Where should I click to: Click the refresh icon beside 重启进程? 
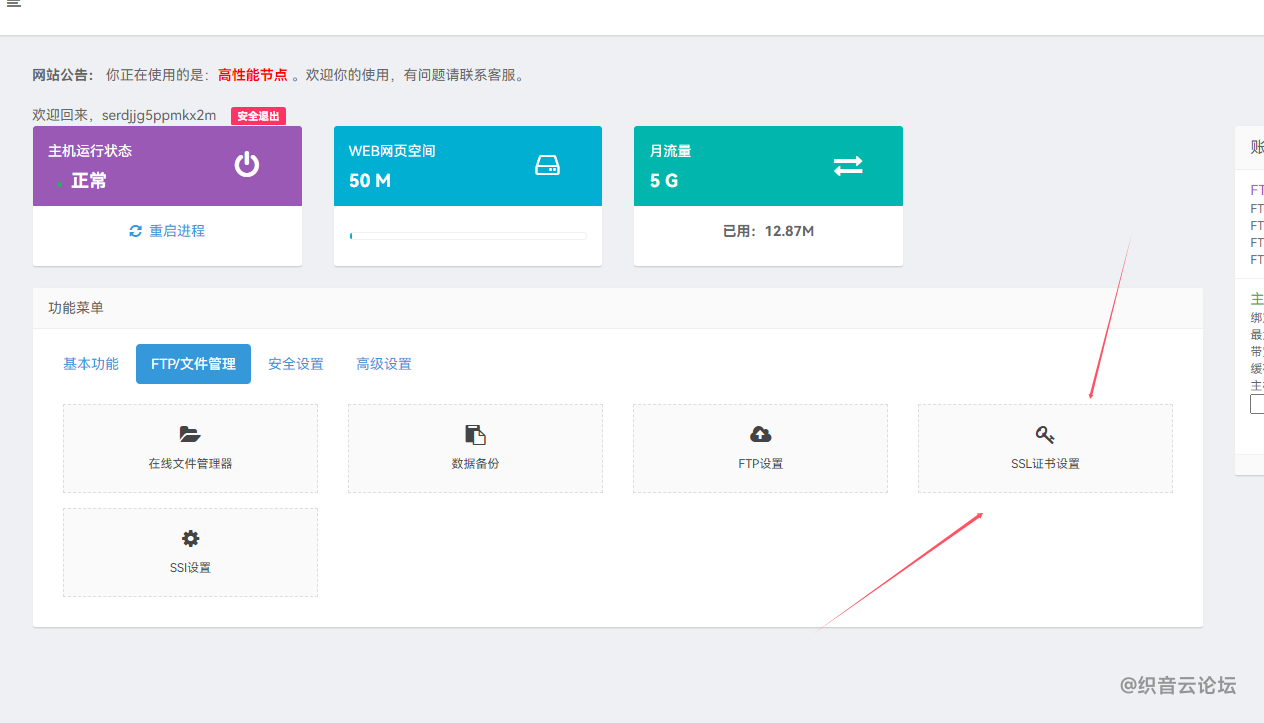pyautogui.click(x=136, y=231)
